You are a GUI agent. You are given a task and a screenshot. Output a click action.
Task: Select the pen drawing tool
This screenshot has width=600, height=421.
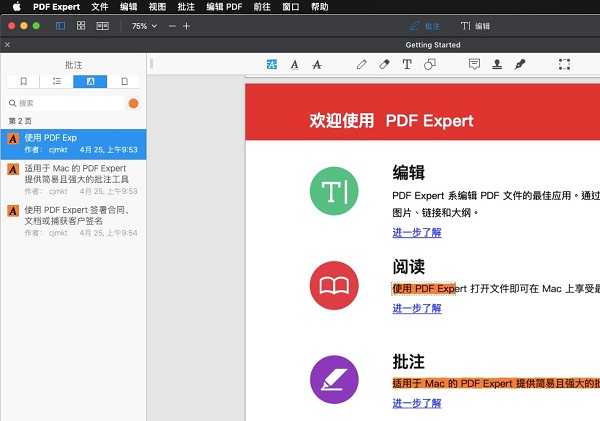(362, 64)
